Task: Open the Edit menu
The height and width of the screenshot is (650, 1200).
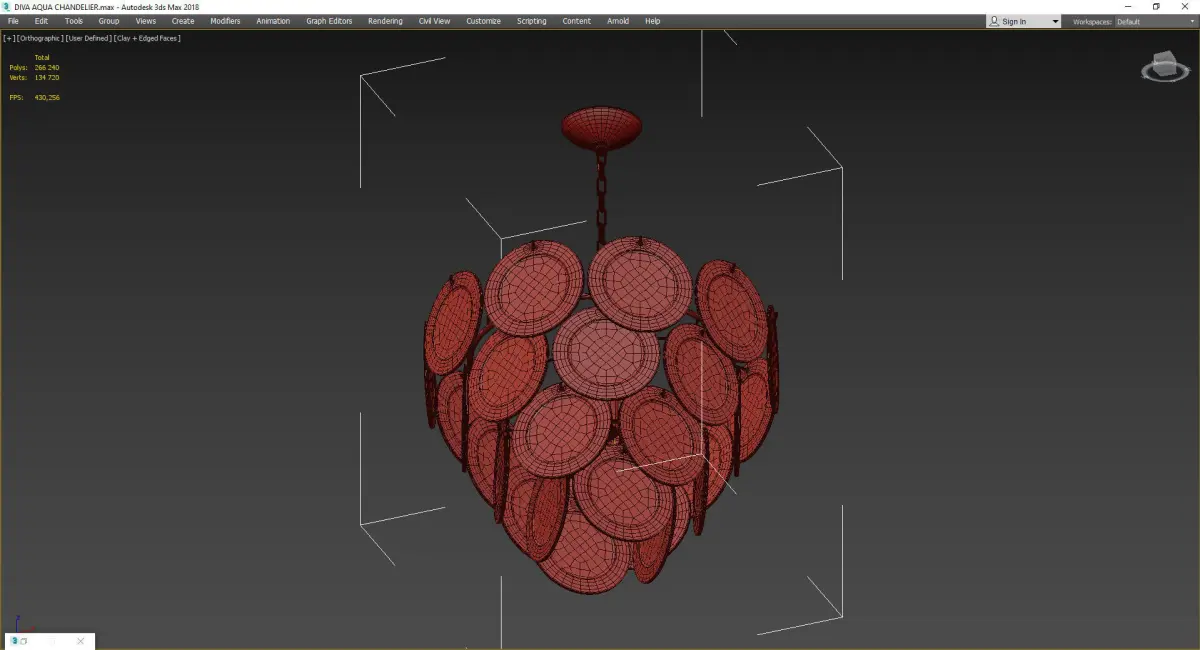Action: pyautogui.click(x=41, y=21)
